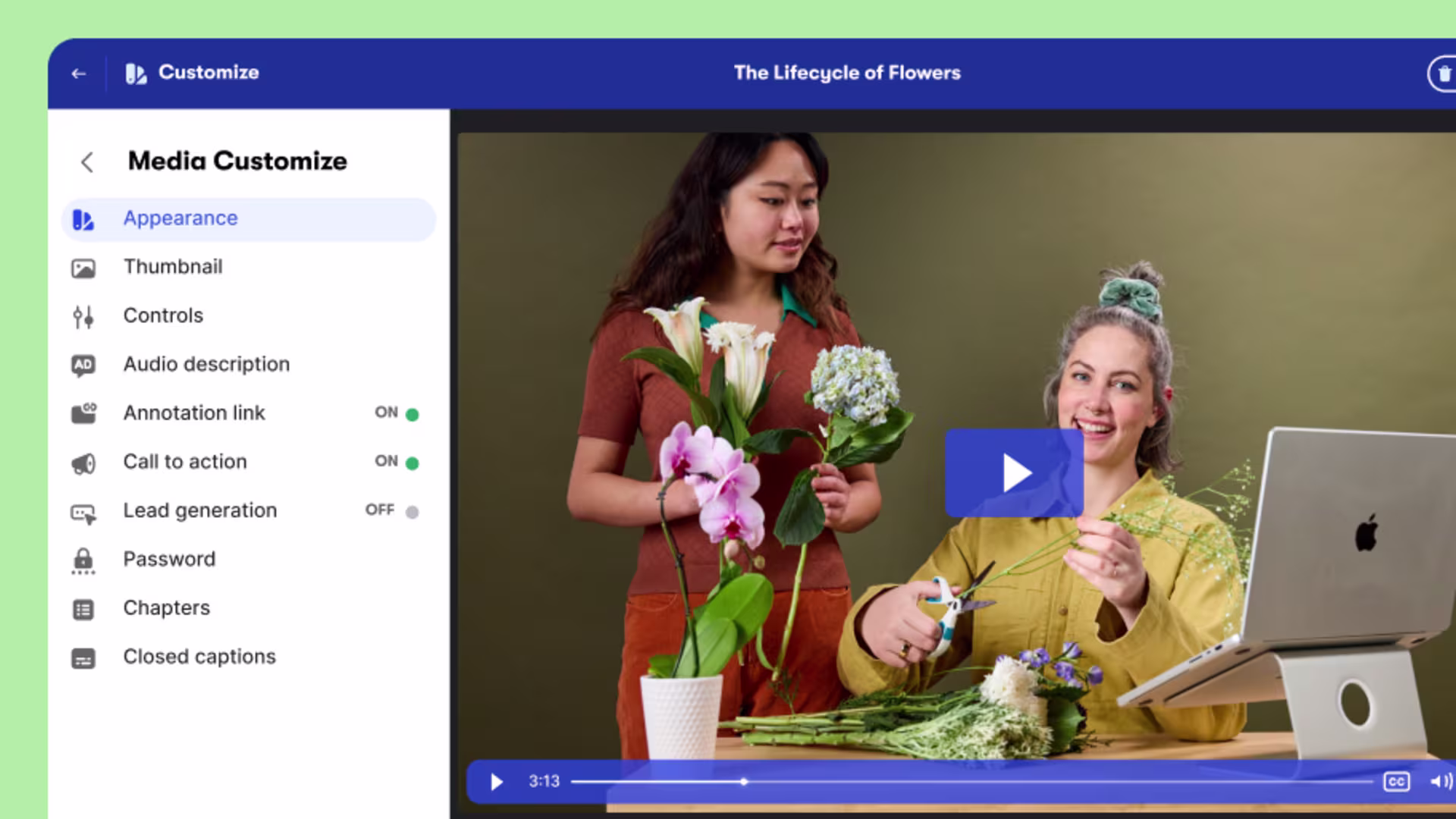Click the Controls sliders icon
This screenshot has width=1456, height=819.
[83, 316]
